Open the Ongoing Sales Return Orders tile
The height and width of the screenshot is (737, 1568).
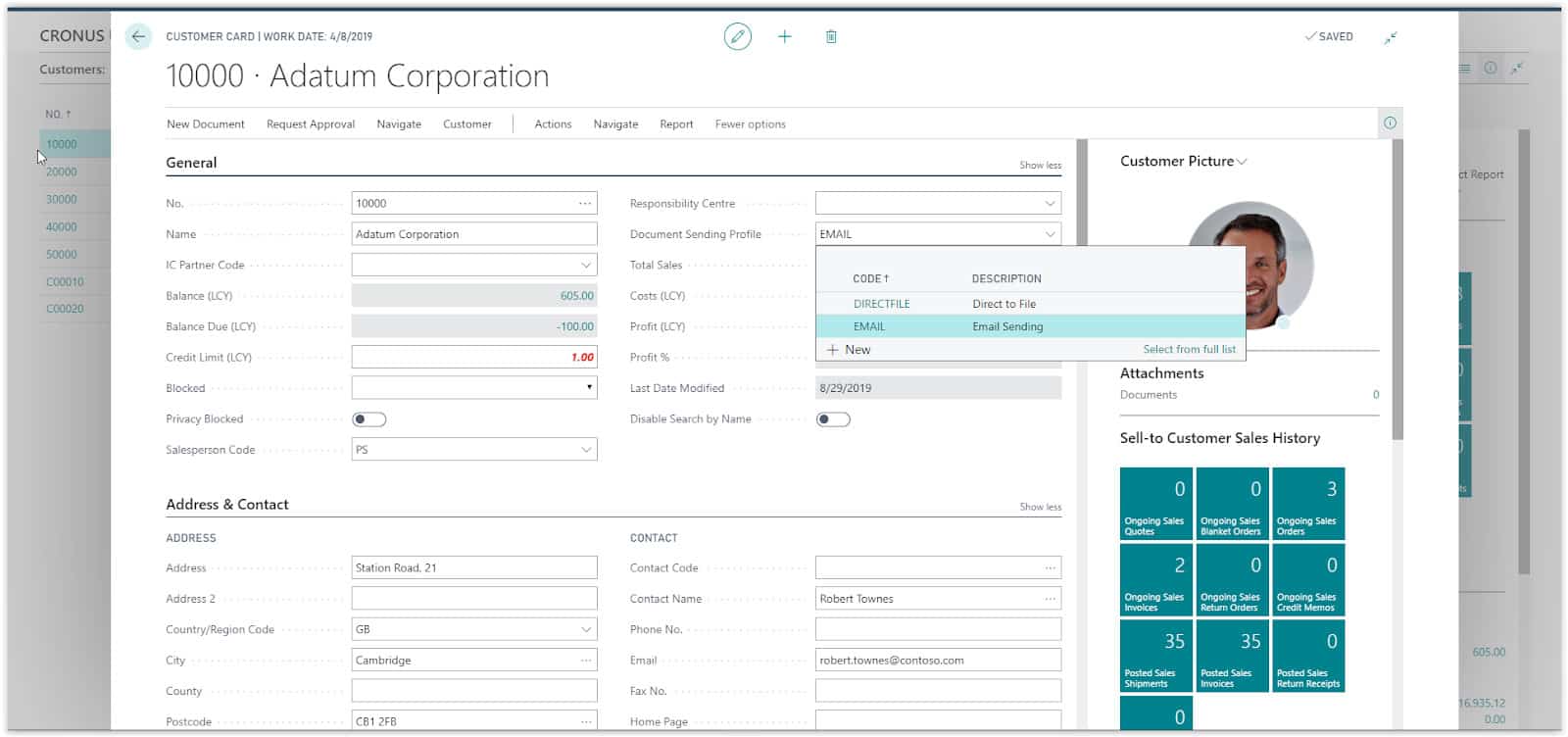[1232, 579]
